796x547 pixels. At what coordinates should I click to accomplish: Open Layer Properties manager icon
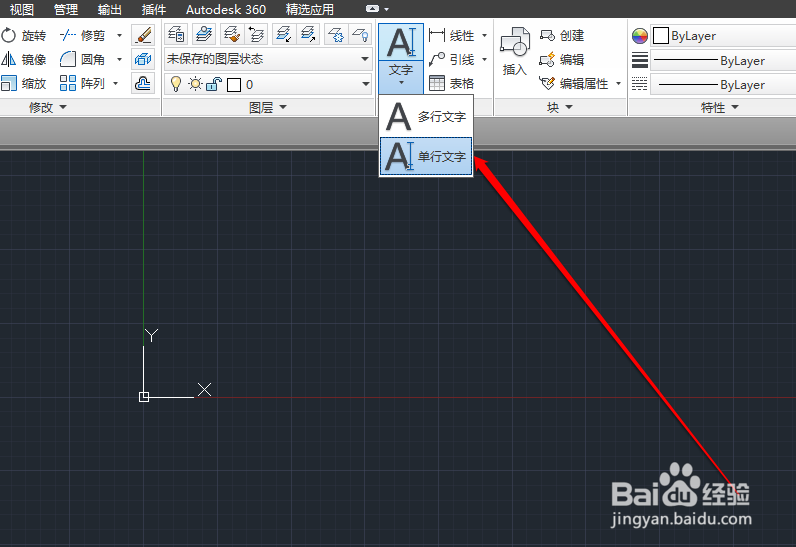[177, 35]
